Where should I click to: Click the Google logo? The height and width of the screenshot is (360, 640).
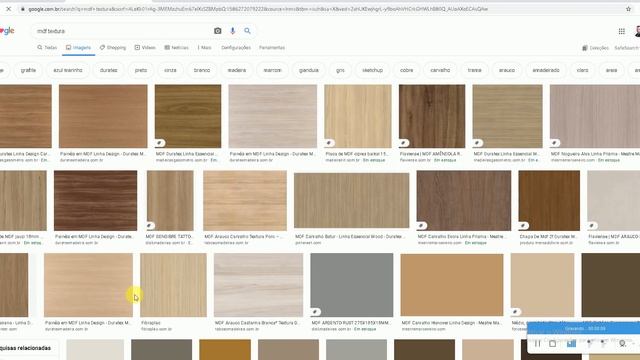tap(7, 31)
